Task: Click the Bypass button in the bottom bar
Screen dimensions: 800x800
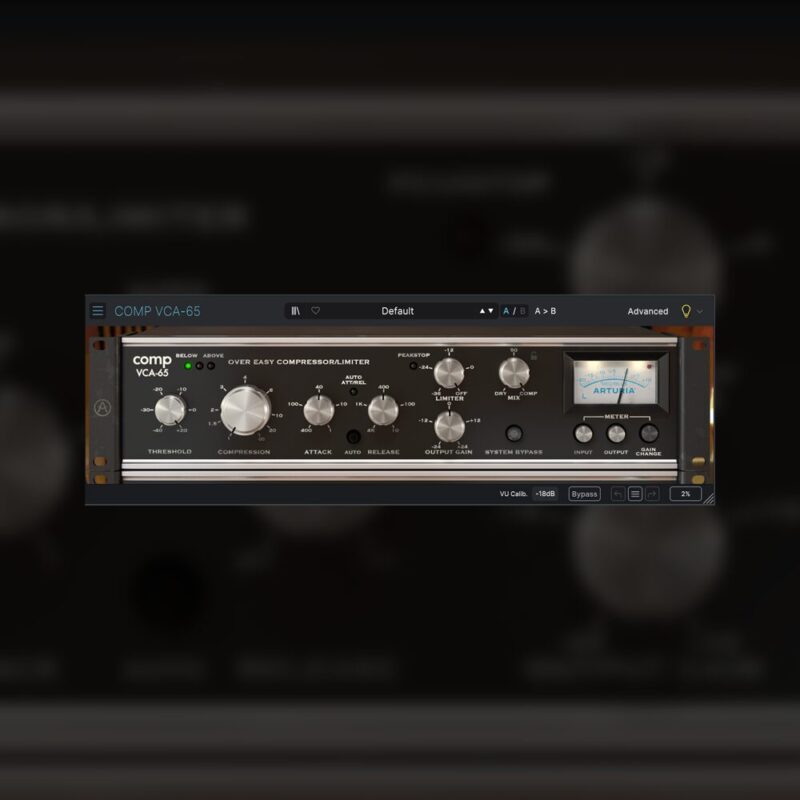Action: point(584,494)
